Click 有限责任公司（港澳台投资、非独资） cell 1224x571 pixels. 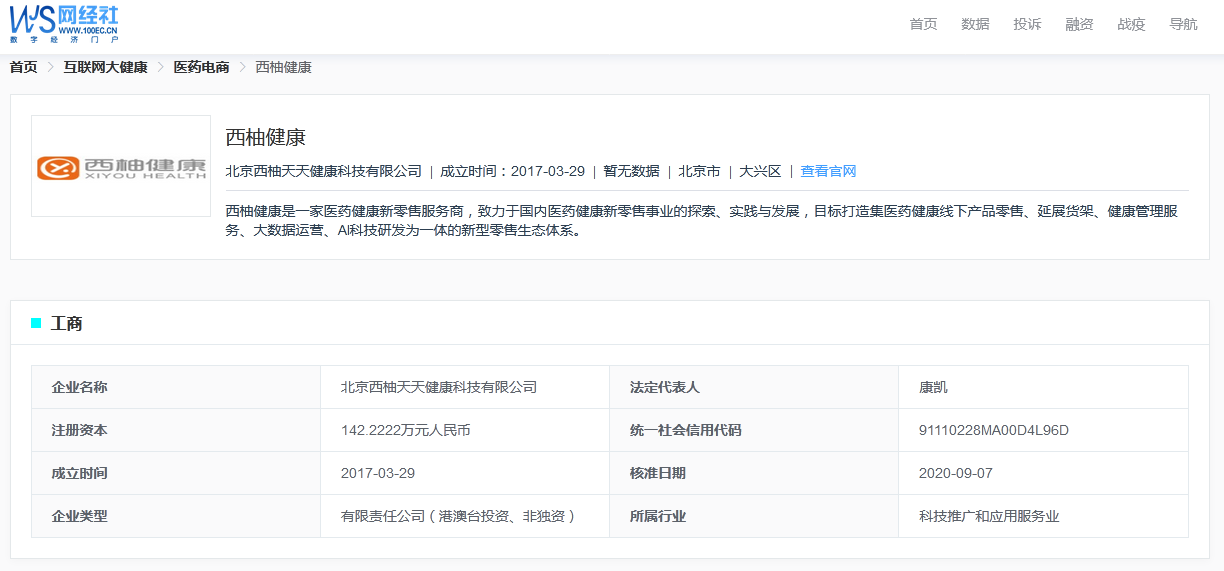(x=465, y=516)
